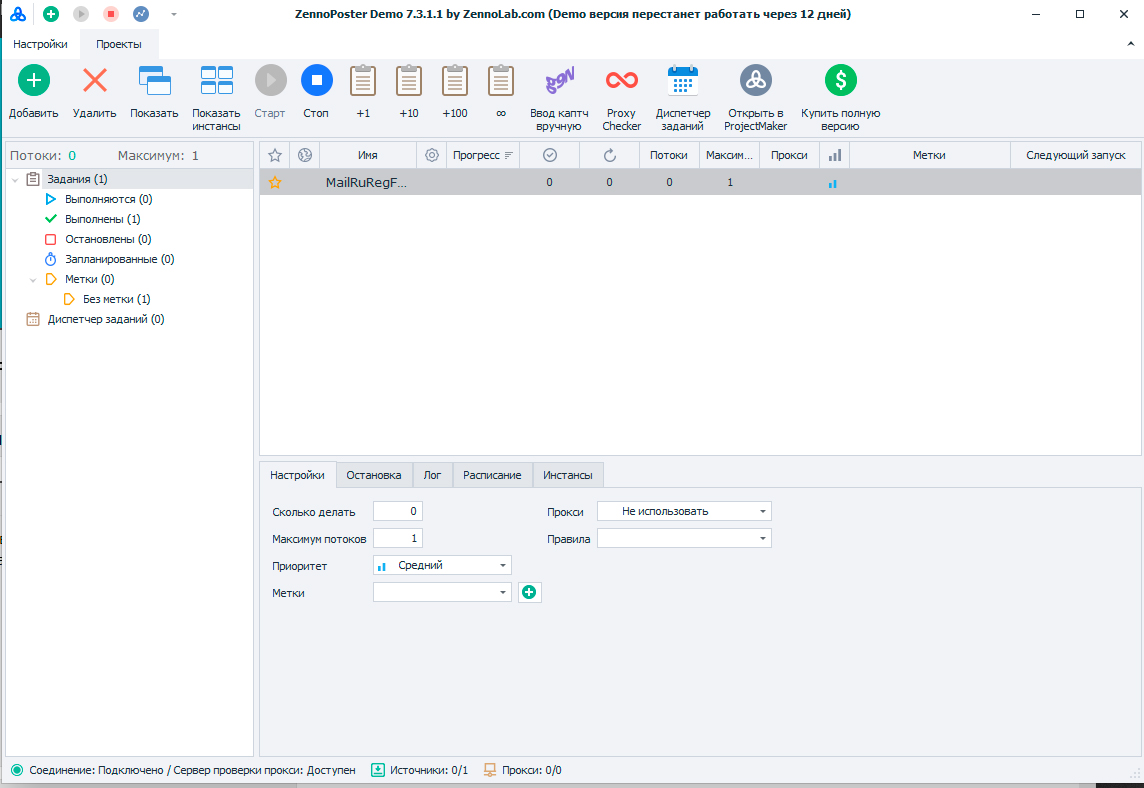
Task: Open Правила dropdown
Action: (684, 538)
